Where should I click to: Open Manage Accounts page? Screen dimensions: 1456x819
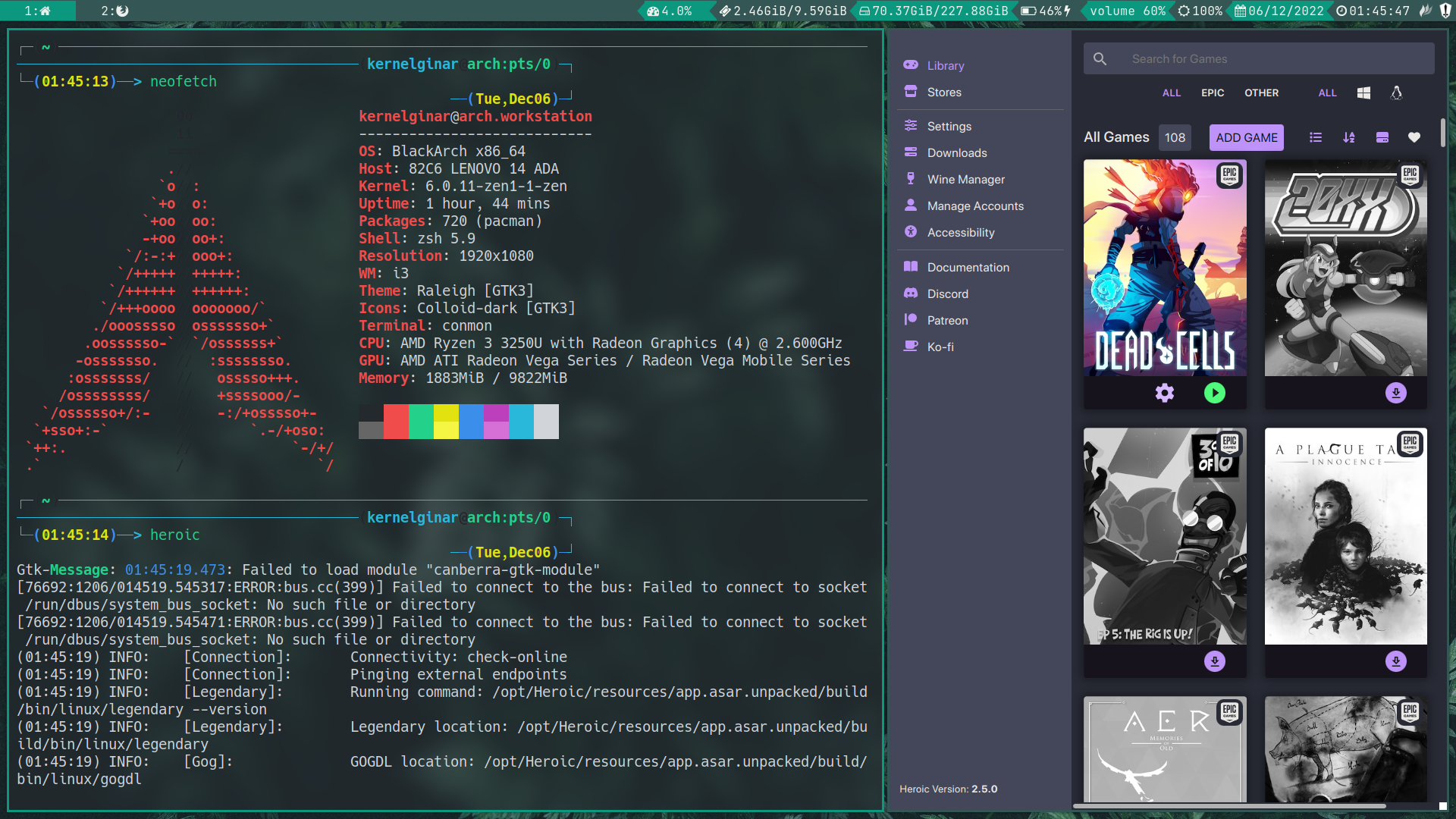(975, 206)
